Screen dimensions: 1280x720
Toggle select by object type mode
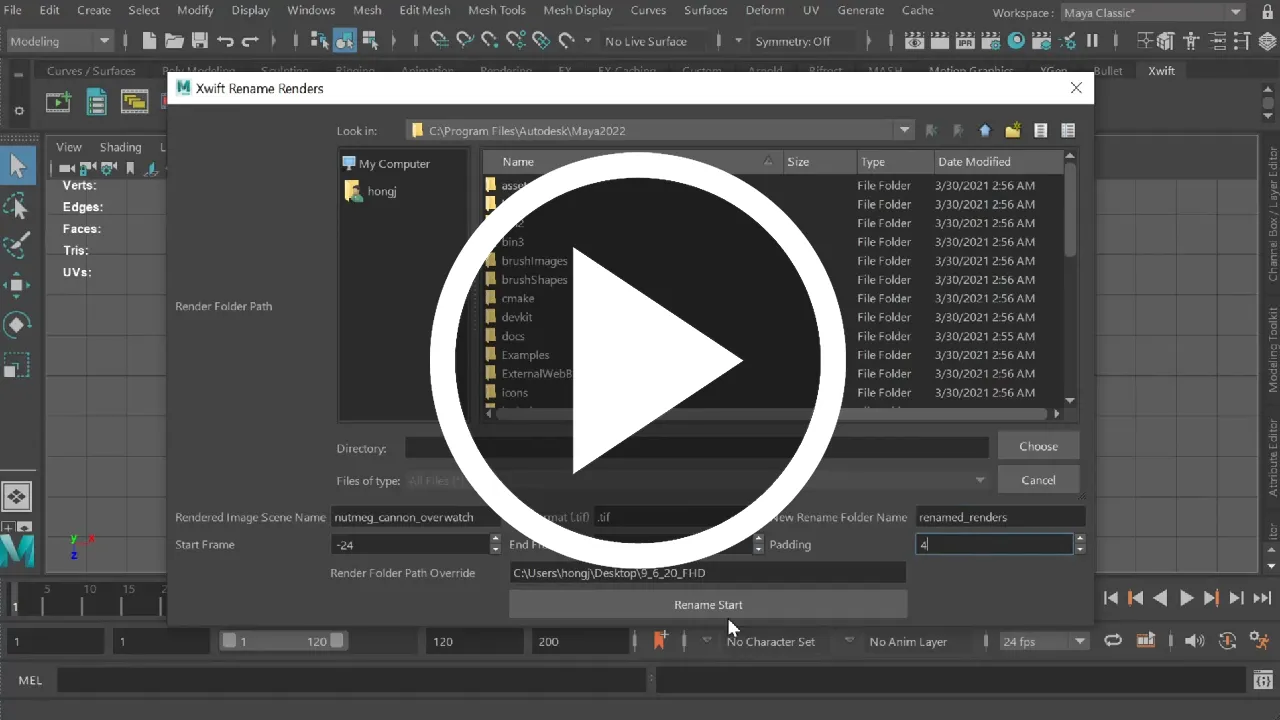click(344, 41)
